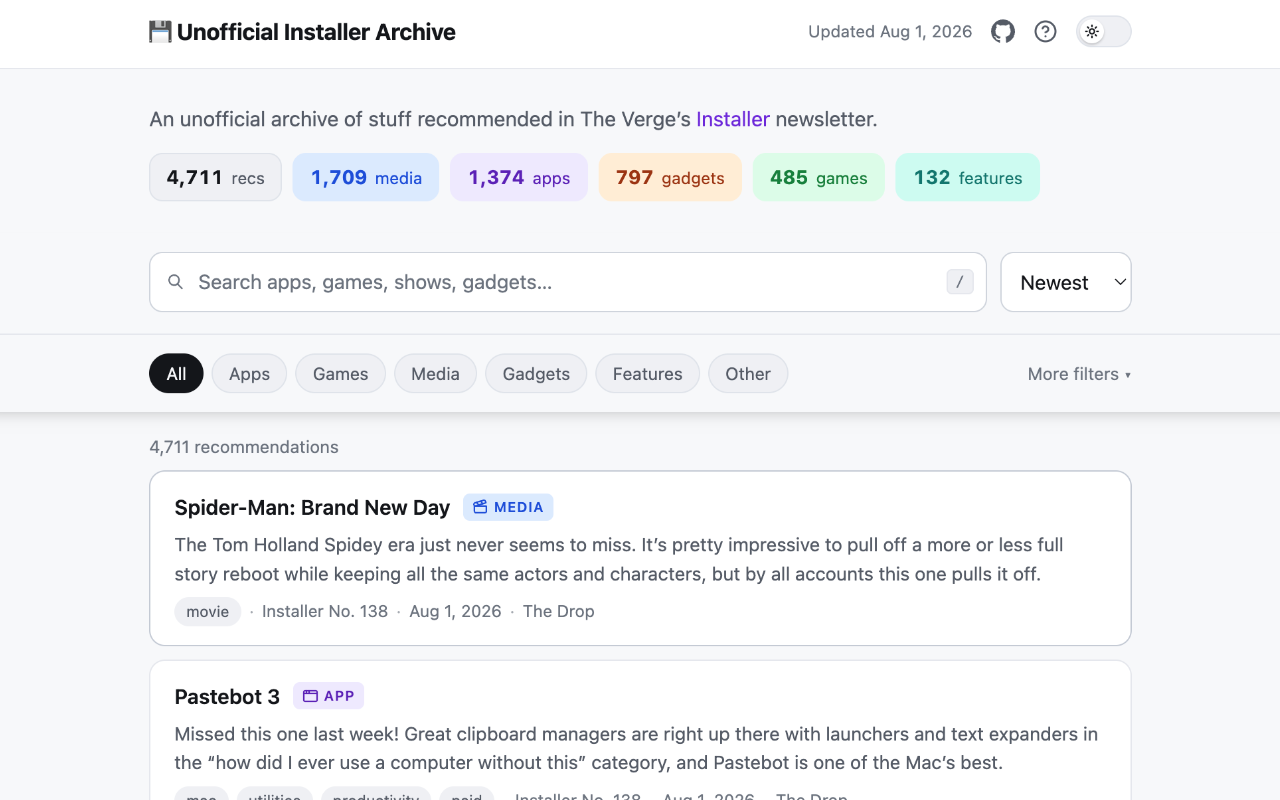This screenshot has width=1280, height=800.
Task: Click the 1,374 apps stat chip
Action: tap(519, 177)
